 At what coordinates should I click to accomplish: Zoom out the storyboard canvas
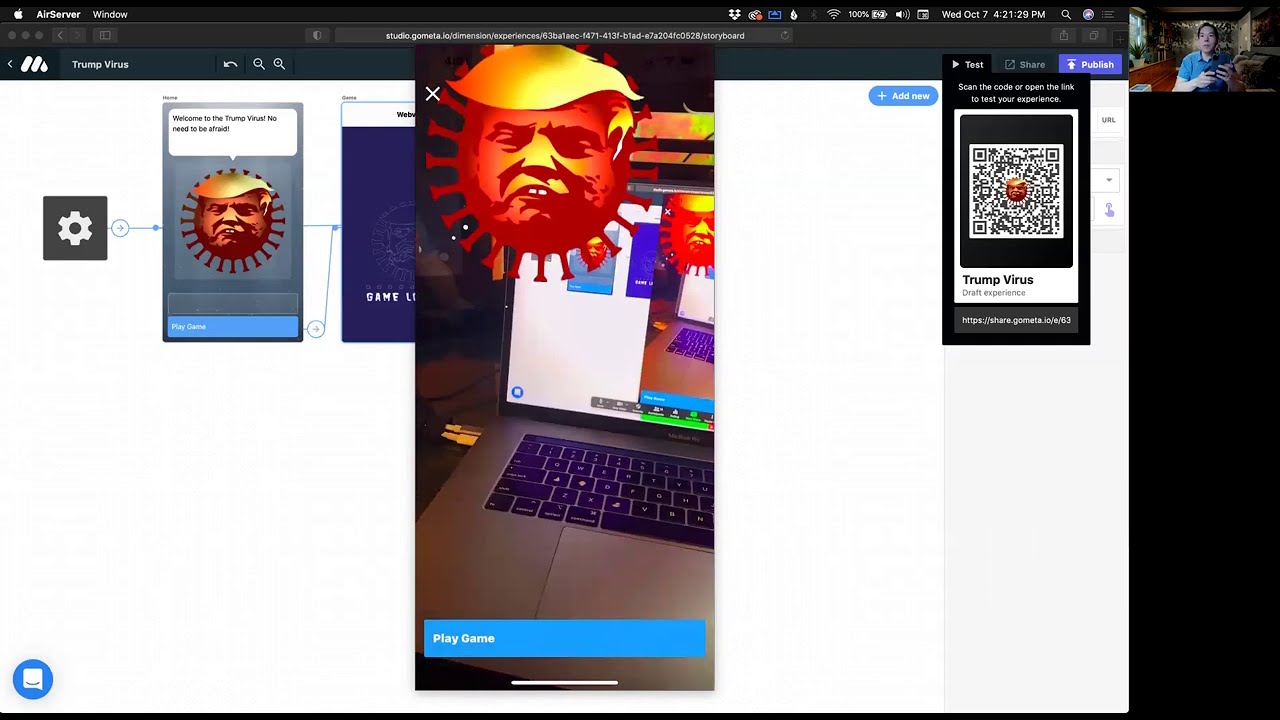[259, 64]
